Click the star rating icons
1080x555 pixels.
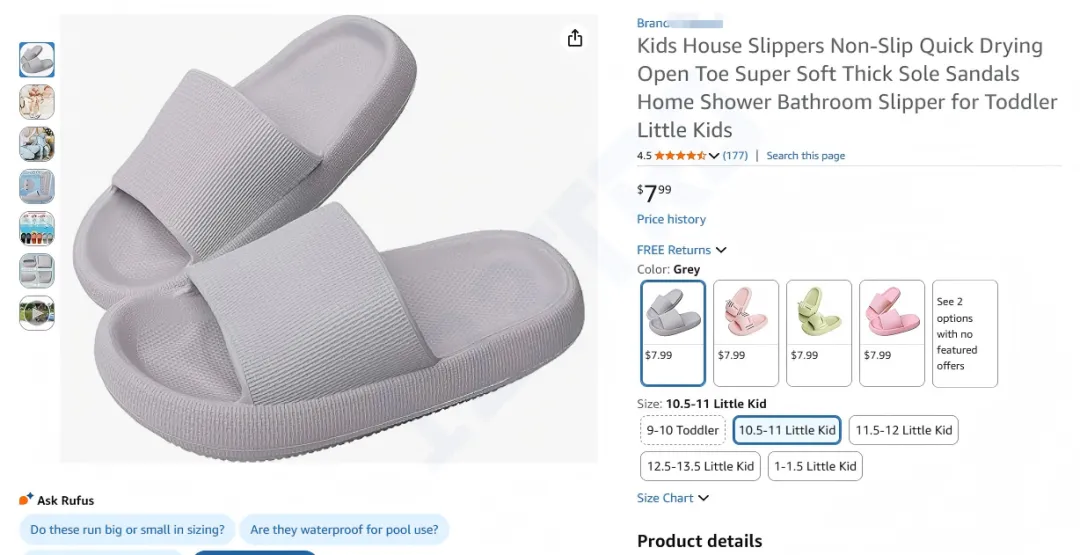click(680, 156)
